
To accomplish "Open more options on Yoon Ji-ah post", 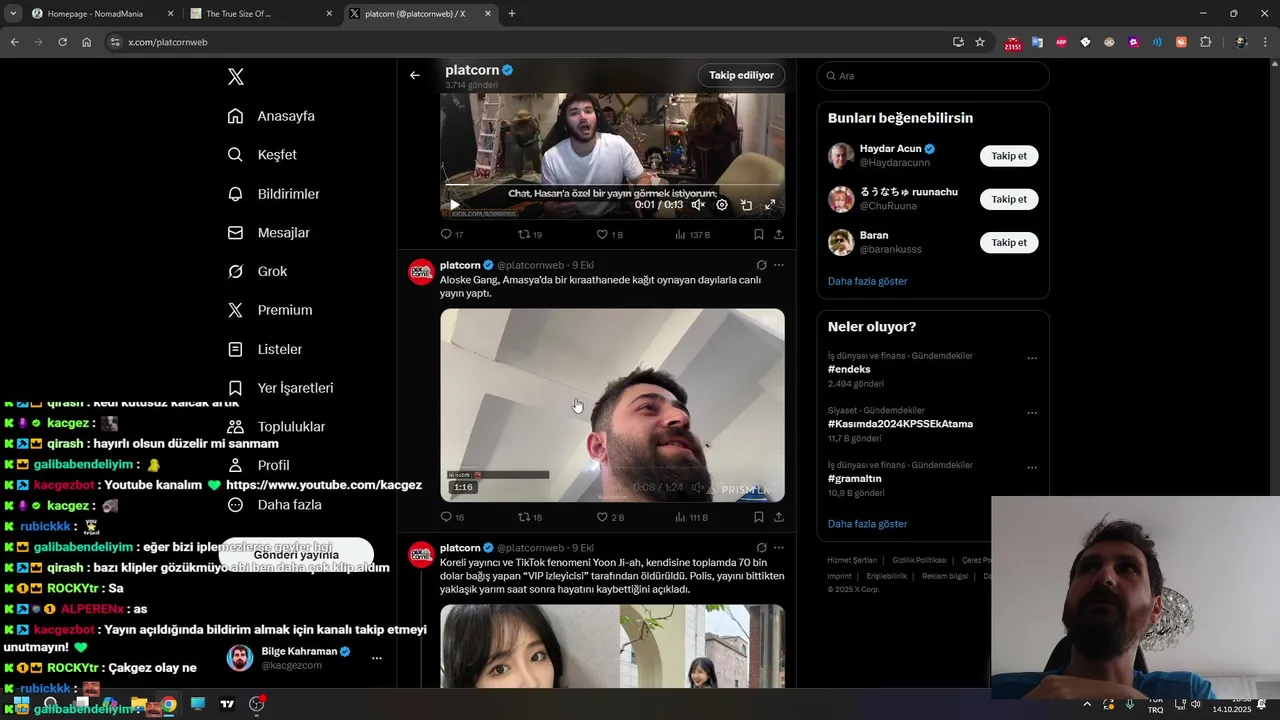I will pyautogui.click(x=779, y=548).
